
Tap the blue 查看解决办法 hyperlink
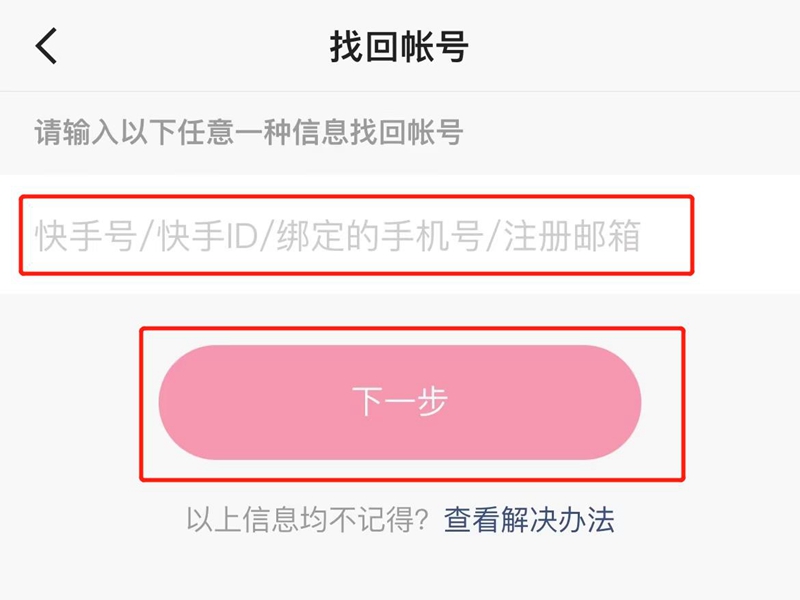(x=529, y=520)
